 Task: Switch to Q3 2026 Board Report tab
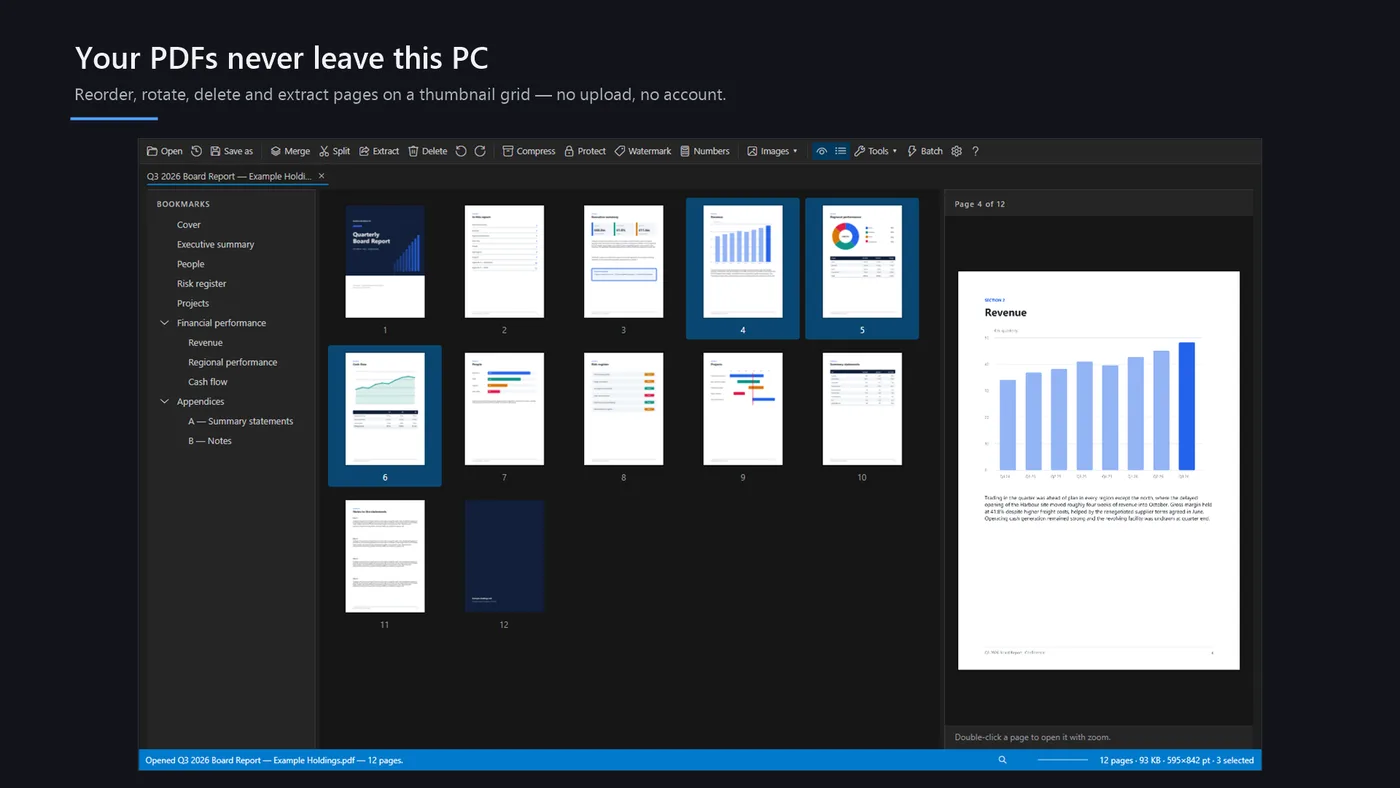pos(229,176)
